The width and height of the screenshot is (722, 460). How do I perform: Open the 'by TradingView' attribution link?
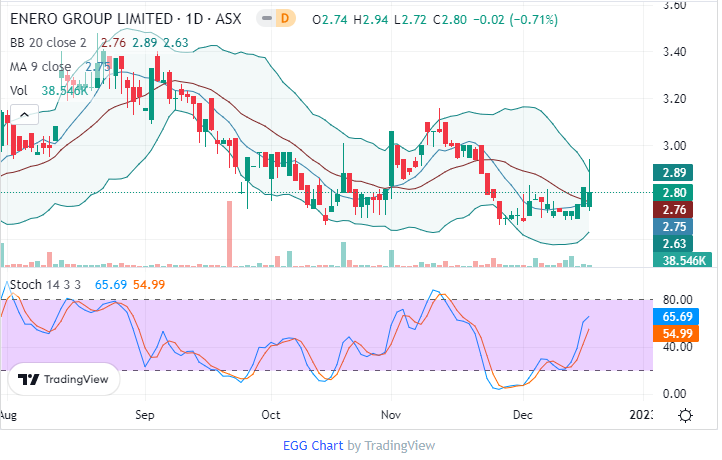(391, 445)
